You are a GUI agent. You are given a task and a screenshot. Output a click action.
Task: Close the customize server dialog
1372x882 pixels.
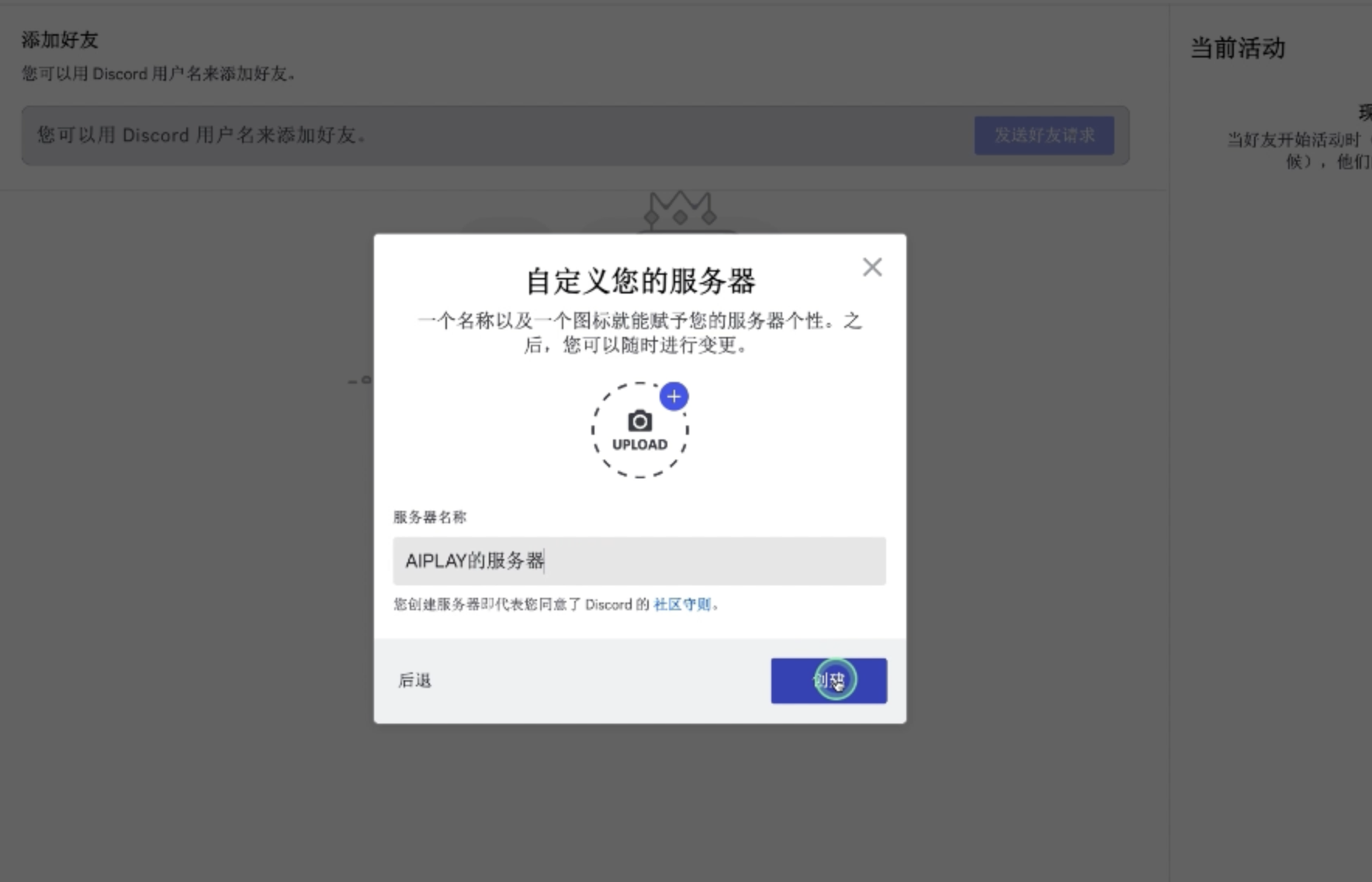(872, 267)
